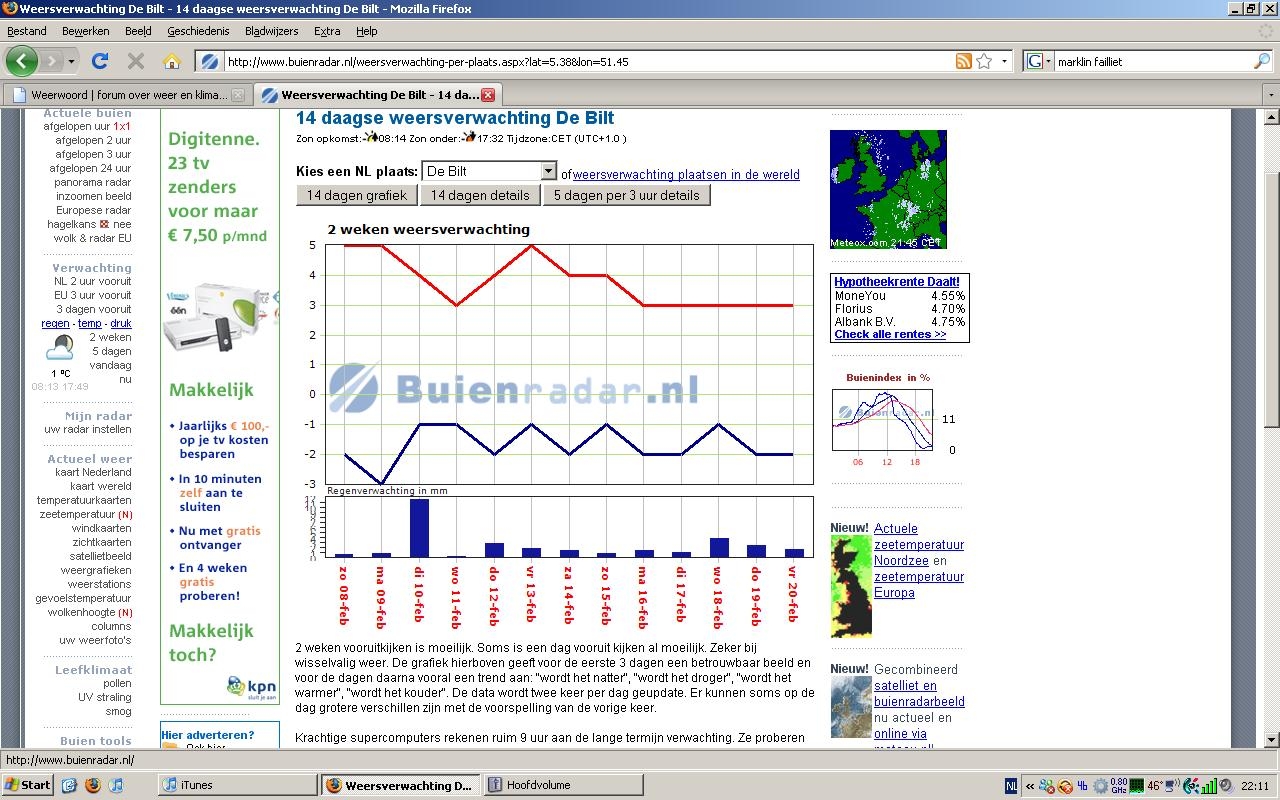Open 'uw radar instellen' link
The width and height of the screenshot is (1280, 800).
pos(88,430)
